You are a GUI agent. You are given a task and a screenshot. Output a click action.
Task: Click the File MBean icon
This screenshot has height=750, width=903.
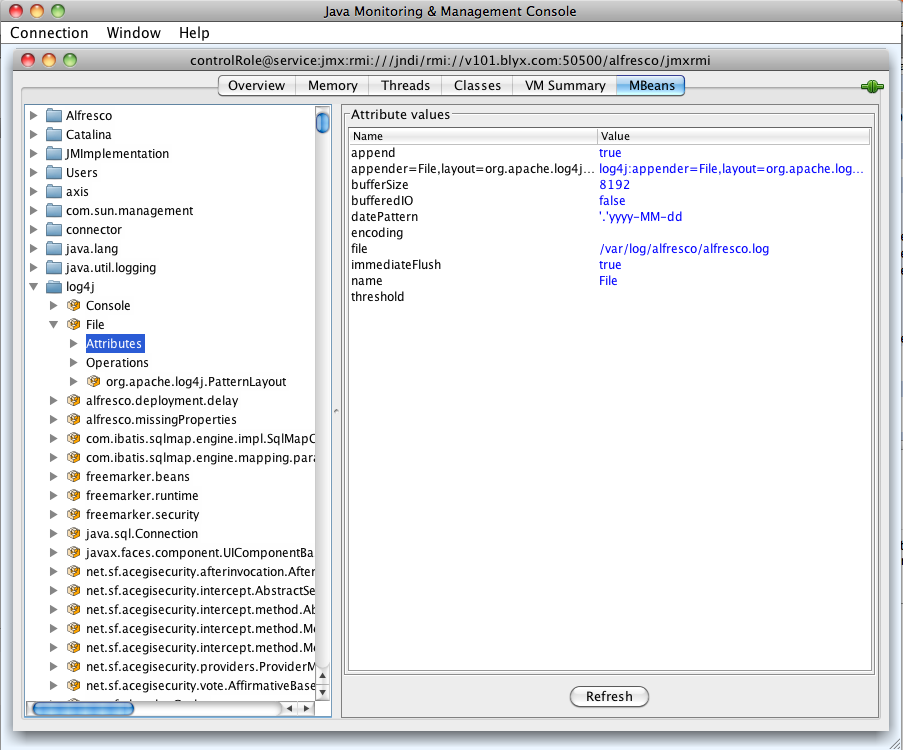click(x=73, y=324)
